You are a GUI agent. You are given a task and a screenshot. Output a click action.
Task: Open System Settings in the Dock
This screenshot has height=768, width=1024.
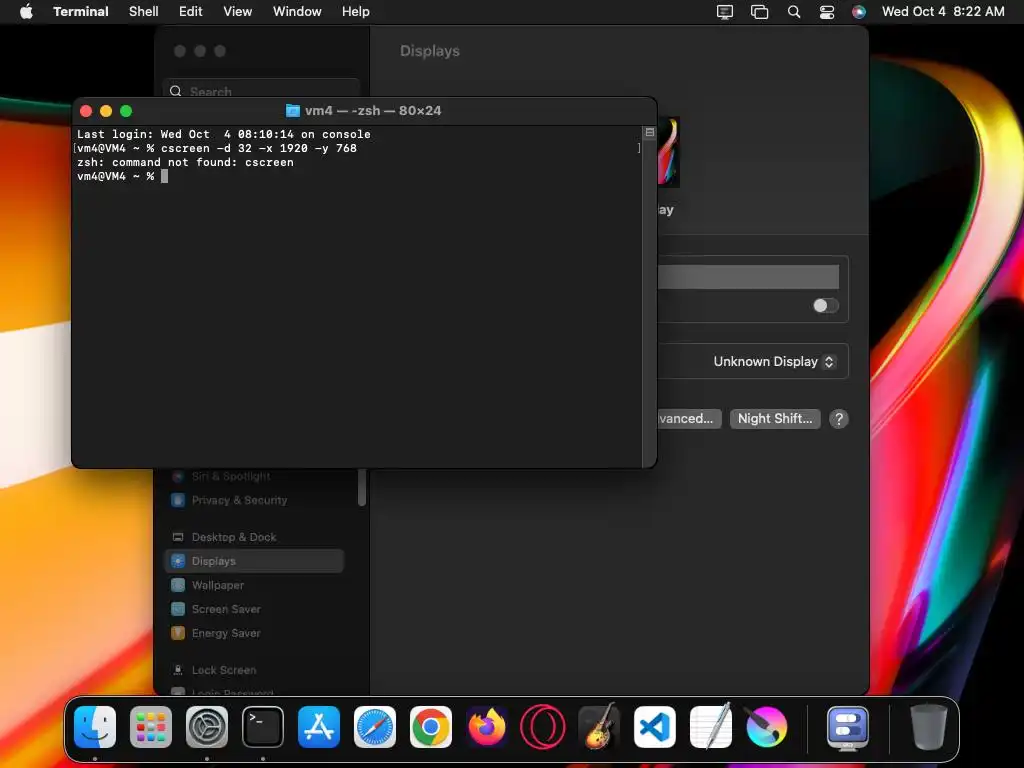click(207, 727)
